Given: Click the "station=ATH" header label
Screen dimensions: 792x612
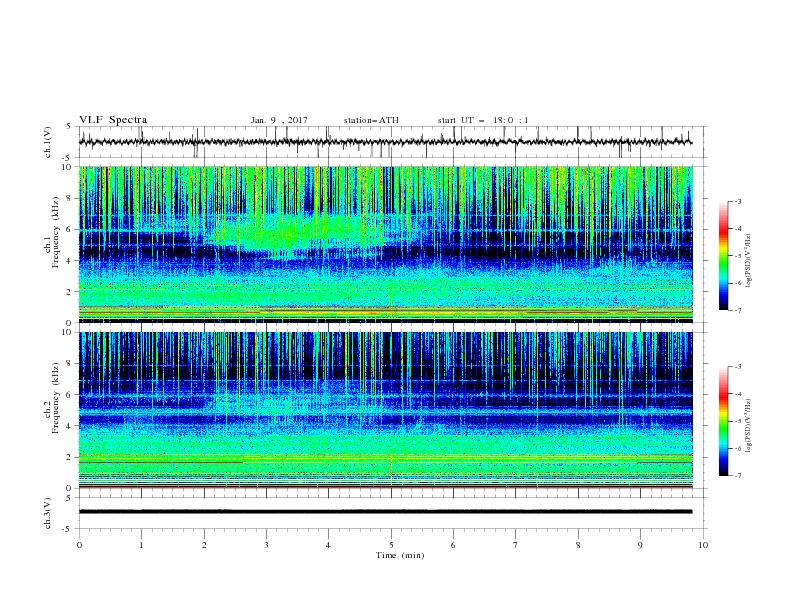Looking at the screenshot, I should pyautogui.click(x=371, y=120).
